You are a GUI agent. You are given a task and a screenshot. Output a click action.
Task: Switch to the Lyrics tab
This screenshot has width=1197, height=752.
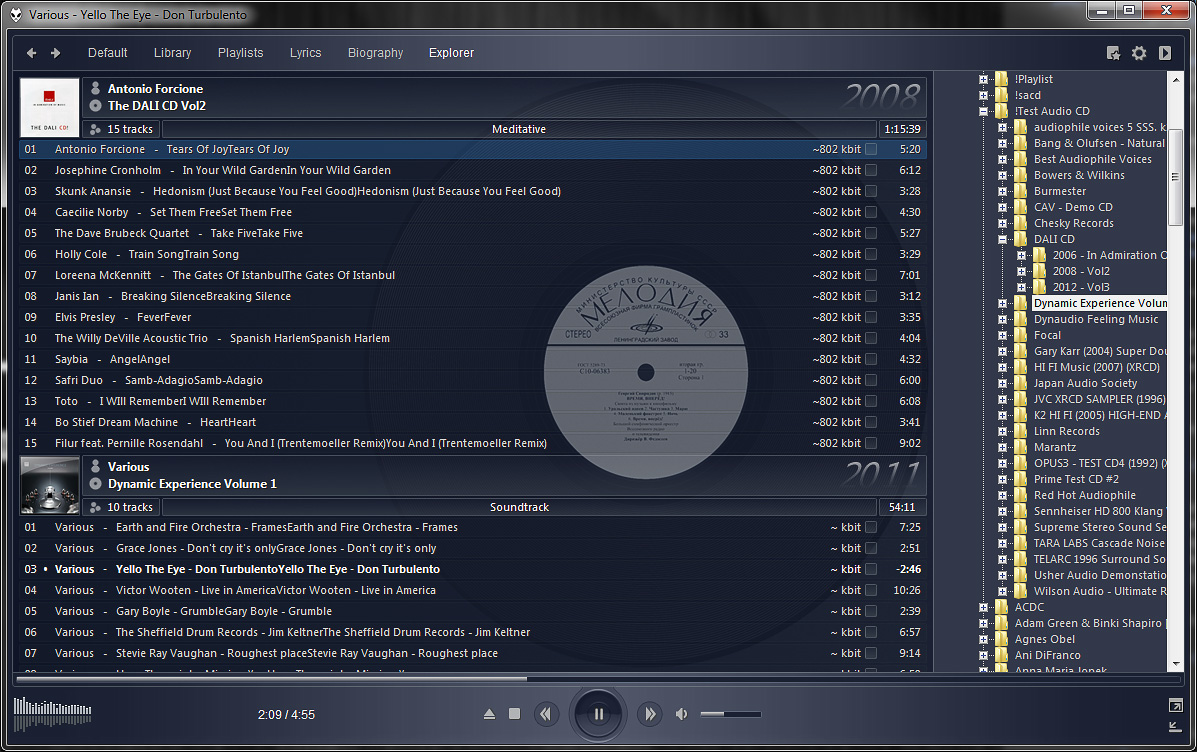pos(305,53)
